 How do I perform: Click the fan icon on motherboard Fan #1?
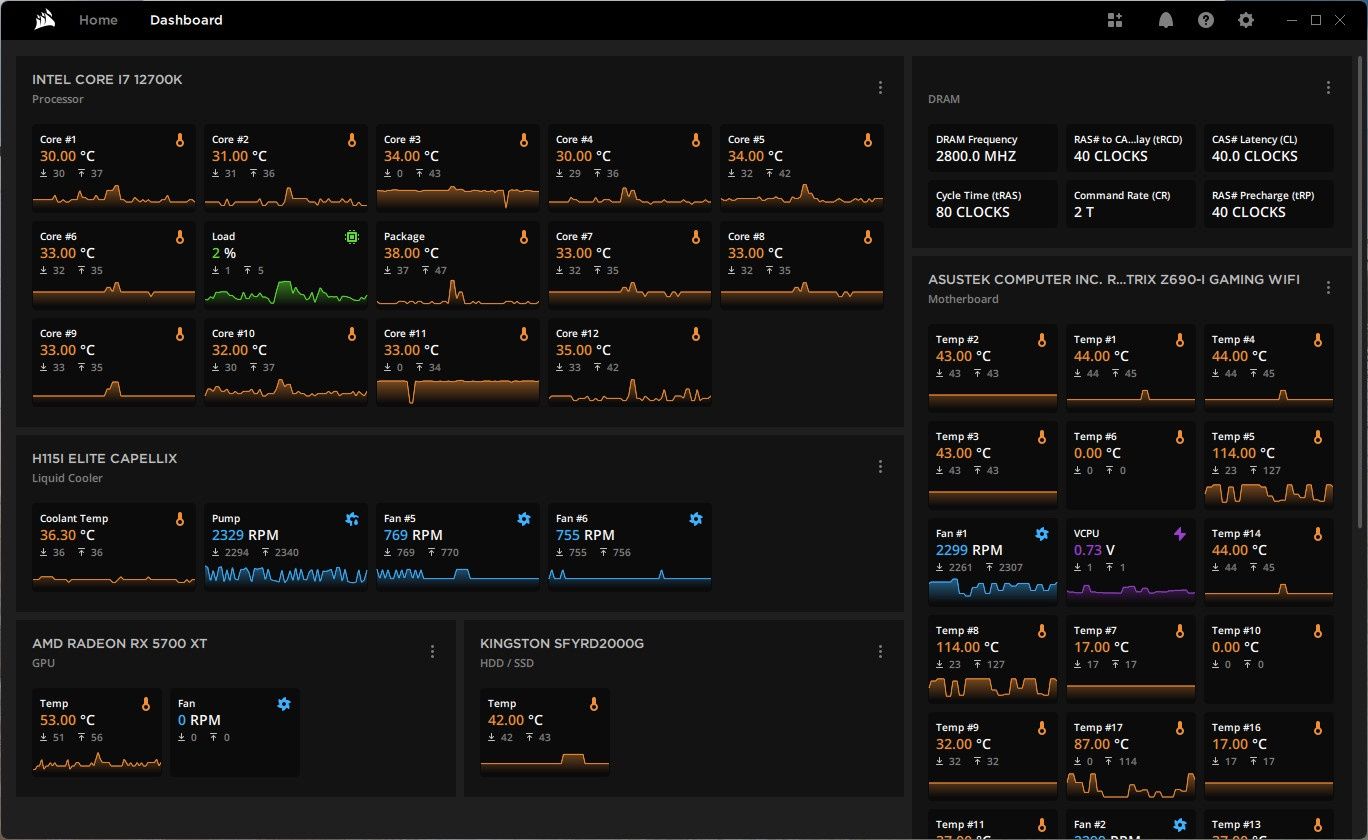1042,535
